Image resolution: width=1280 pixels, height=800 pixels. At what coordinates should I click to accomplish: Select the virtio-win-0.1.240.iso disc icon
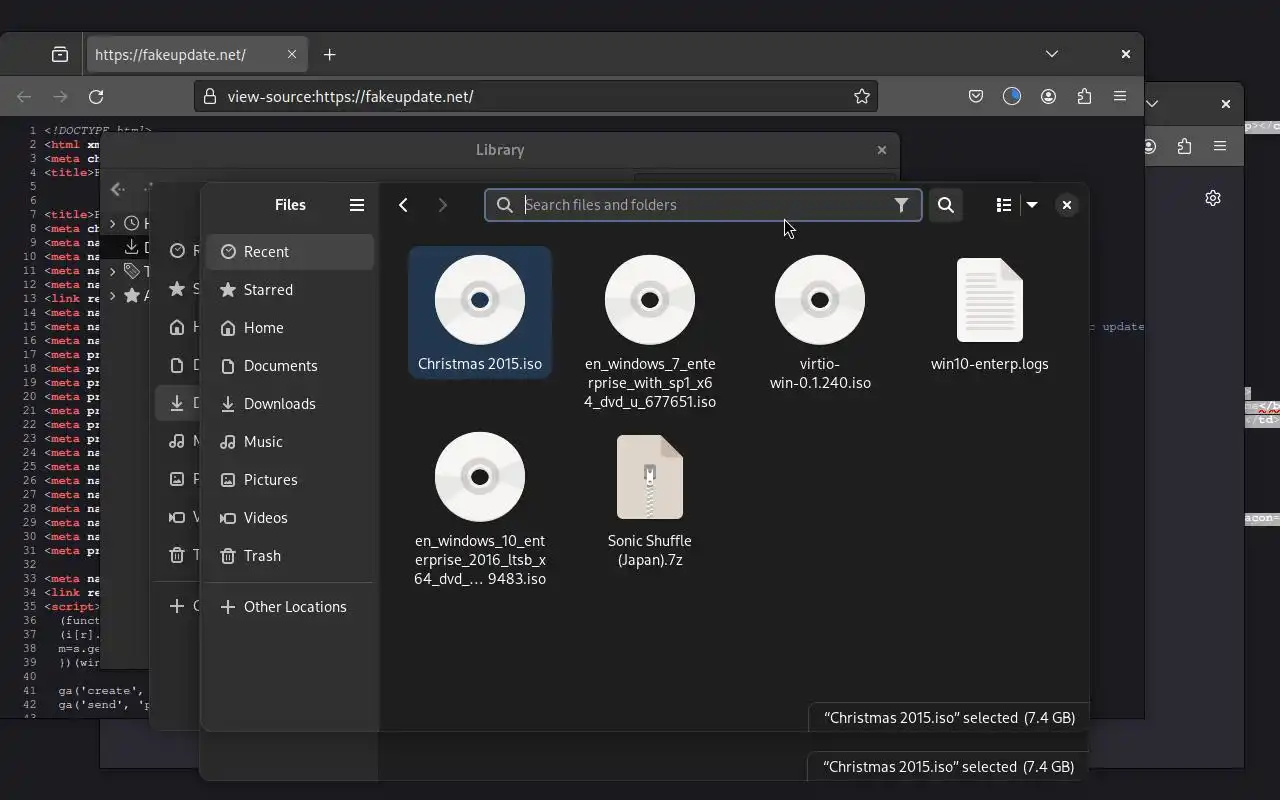coord(820,300)
